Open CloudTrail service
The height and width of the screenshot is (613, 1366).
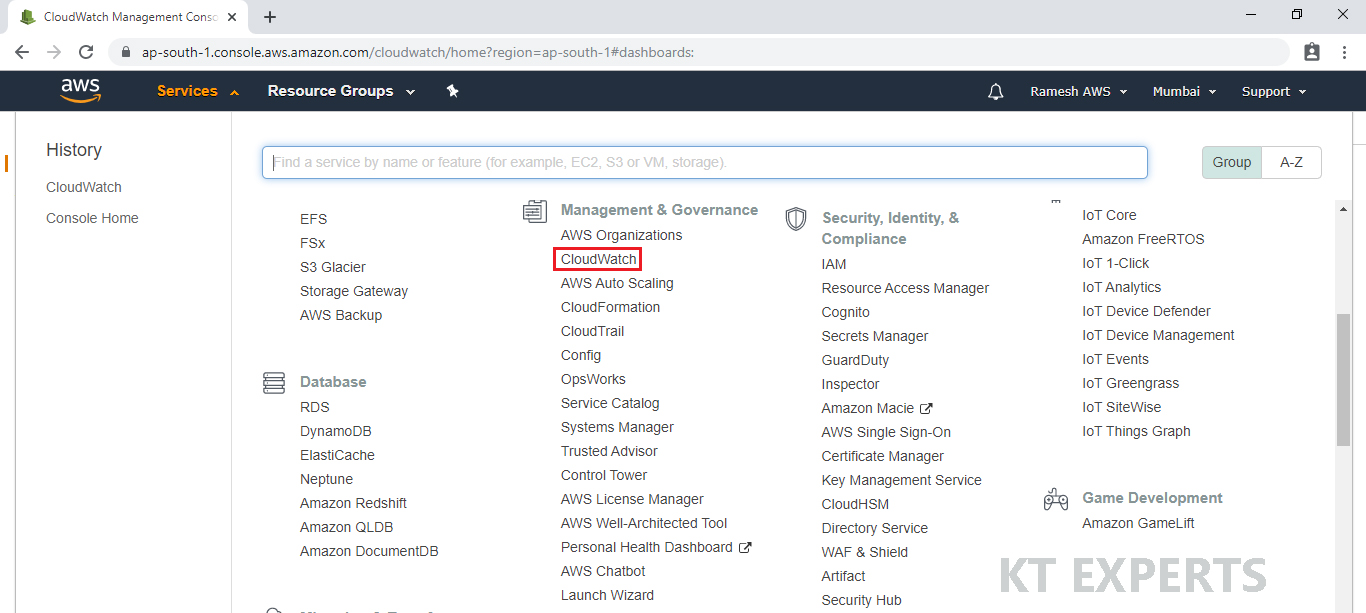pos(593,331)
